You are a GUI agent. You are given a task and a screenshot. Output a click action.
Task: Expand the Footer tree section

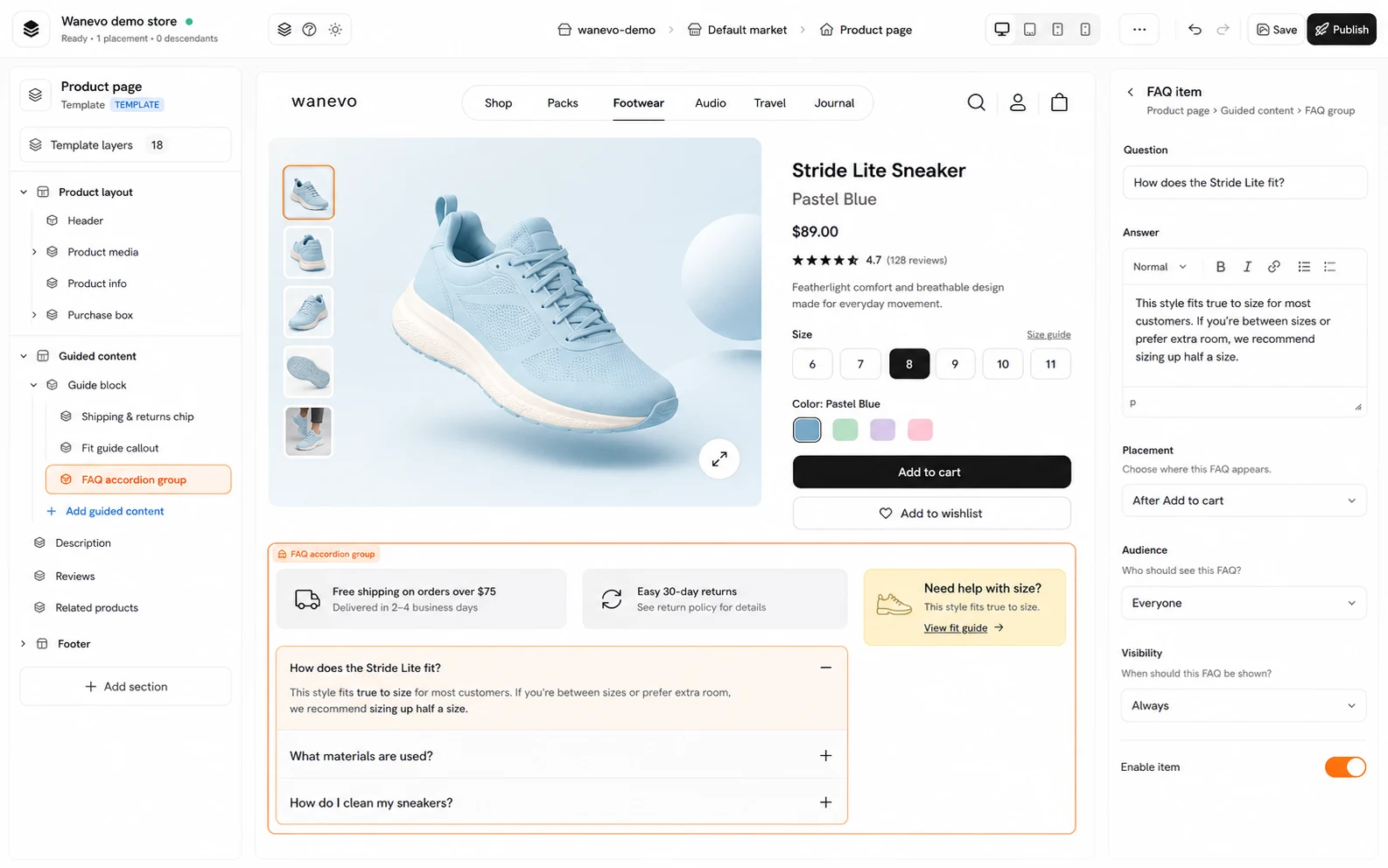[x=24, y=644]
